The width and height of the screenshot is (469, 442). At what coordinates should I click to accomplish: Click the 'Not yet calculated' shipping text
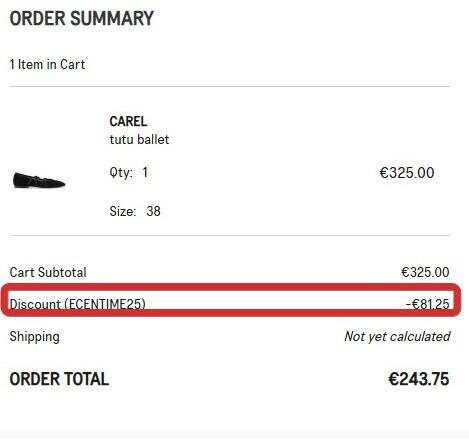coord(397,336)
